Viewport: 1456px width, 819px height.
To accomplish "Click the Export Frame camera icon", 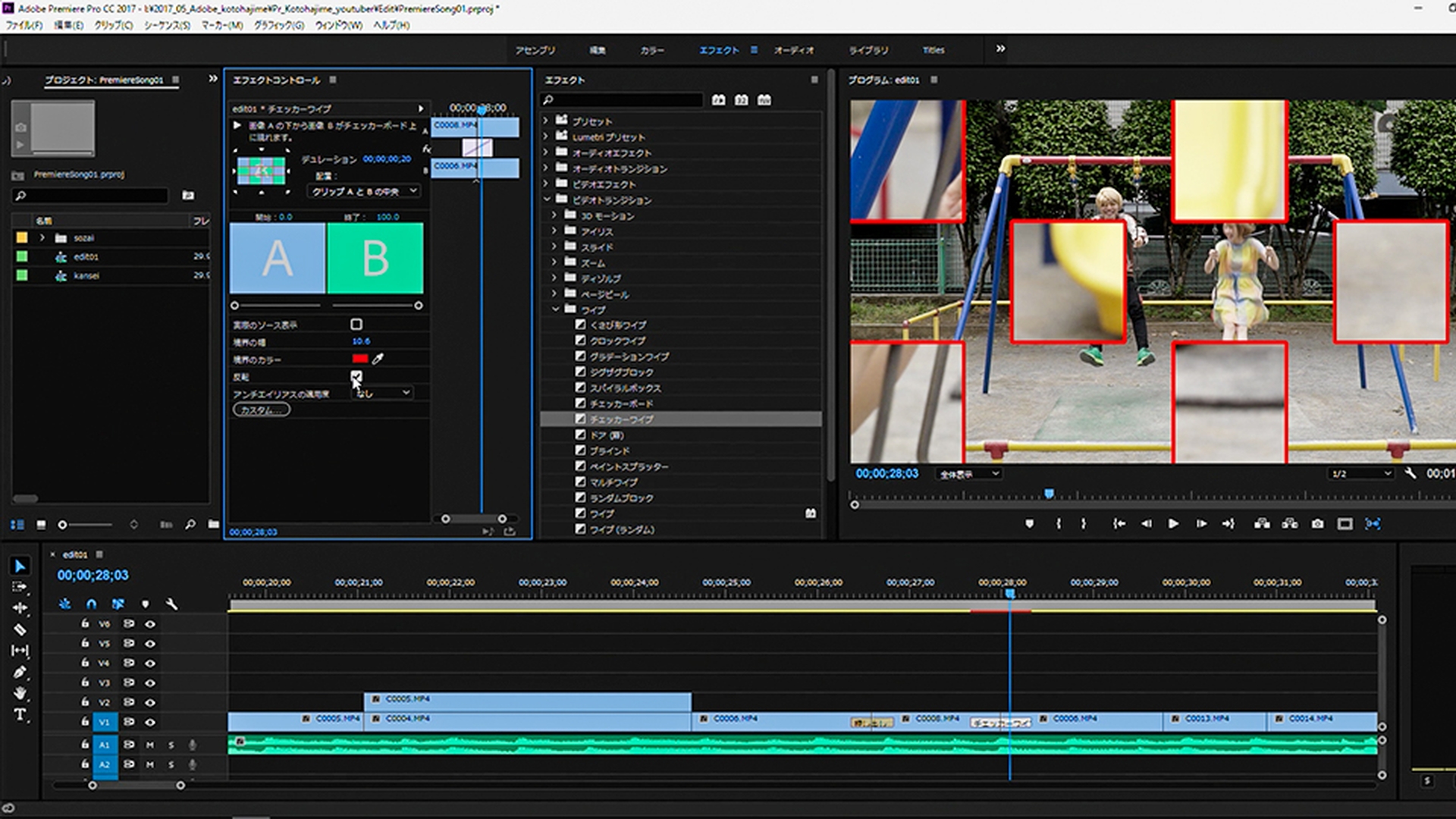I will 1317,524.
